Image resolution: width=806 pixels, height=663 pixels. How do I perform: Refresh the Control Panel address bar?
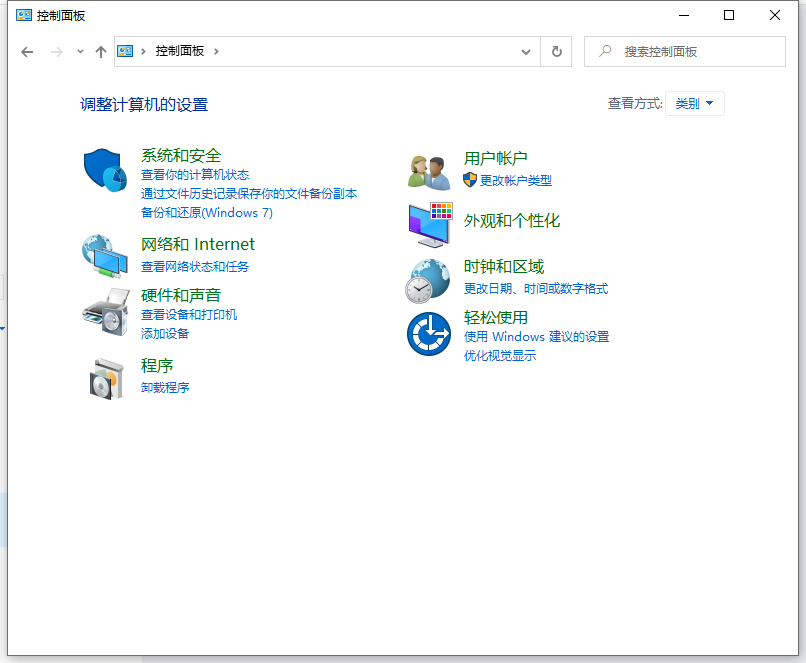(x=557, y=51)
